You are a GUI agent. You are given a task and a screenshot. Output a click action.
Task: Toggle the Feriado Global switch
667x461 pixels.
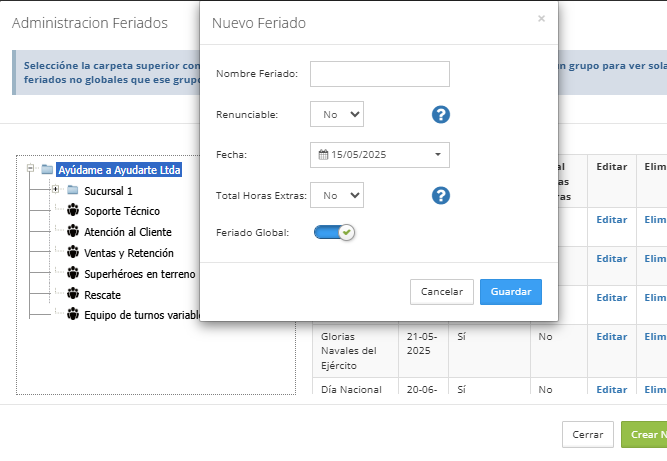(334, 232)
